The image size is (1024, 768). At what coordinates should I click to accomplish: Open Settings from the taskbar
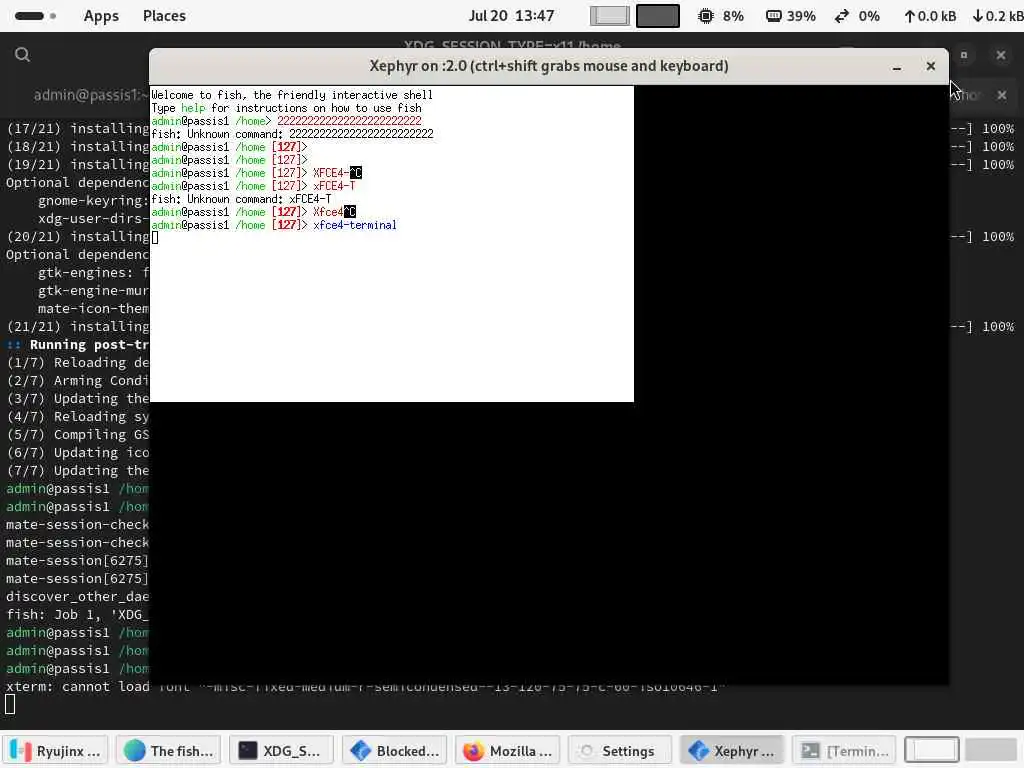[x=620, y=751]
